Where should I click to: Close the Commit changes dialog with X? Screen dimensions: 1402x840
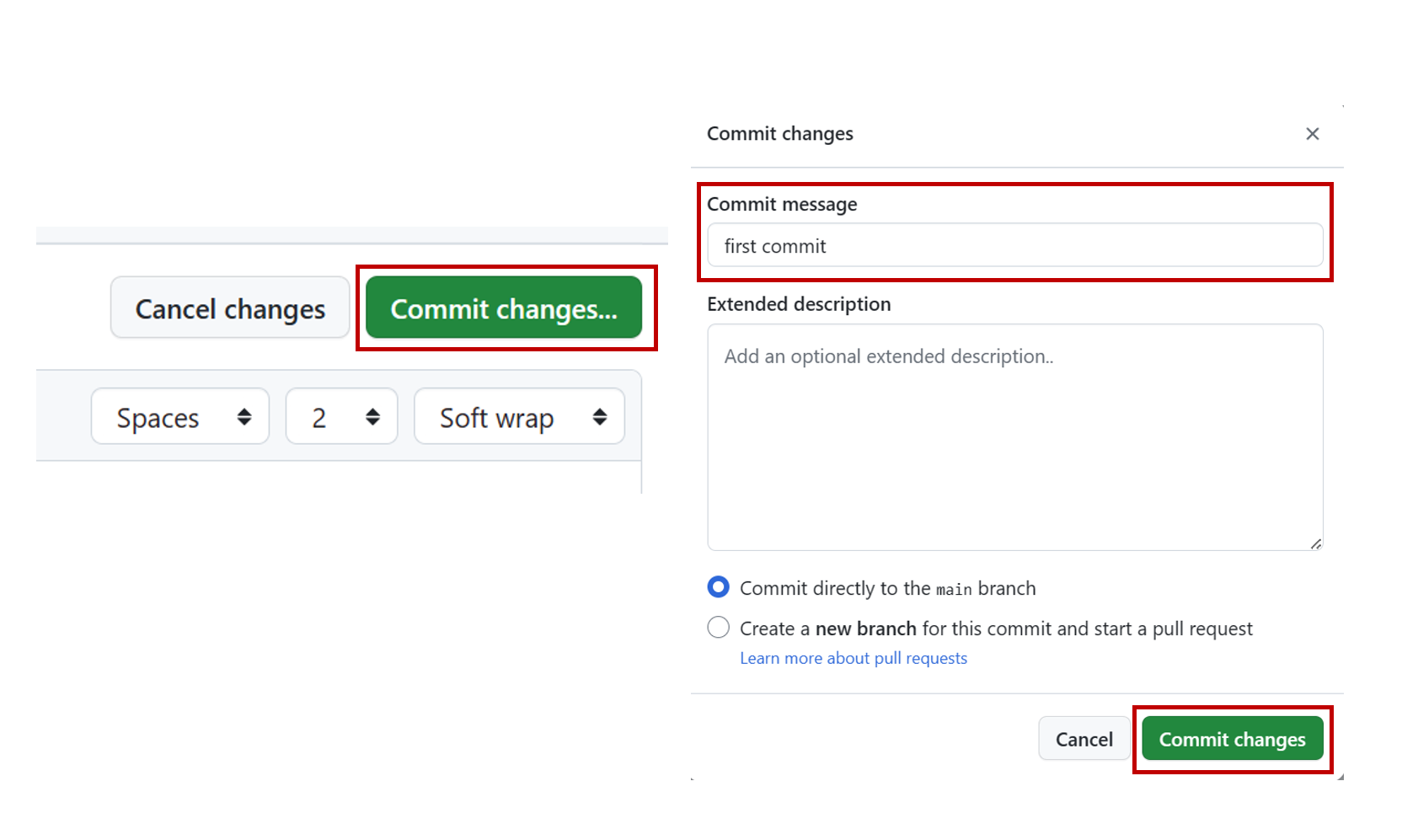coord(1312,134)
